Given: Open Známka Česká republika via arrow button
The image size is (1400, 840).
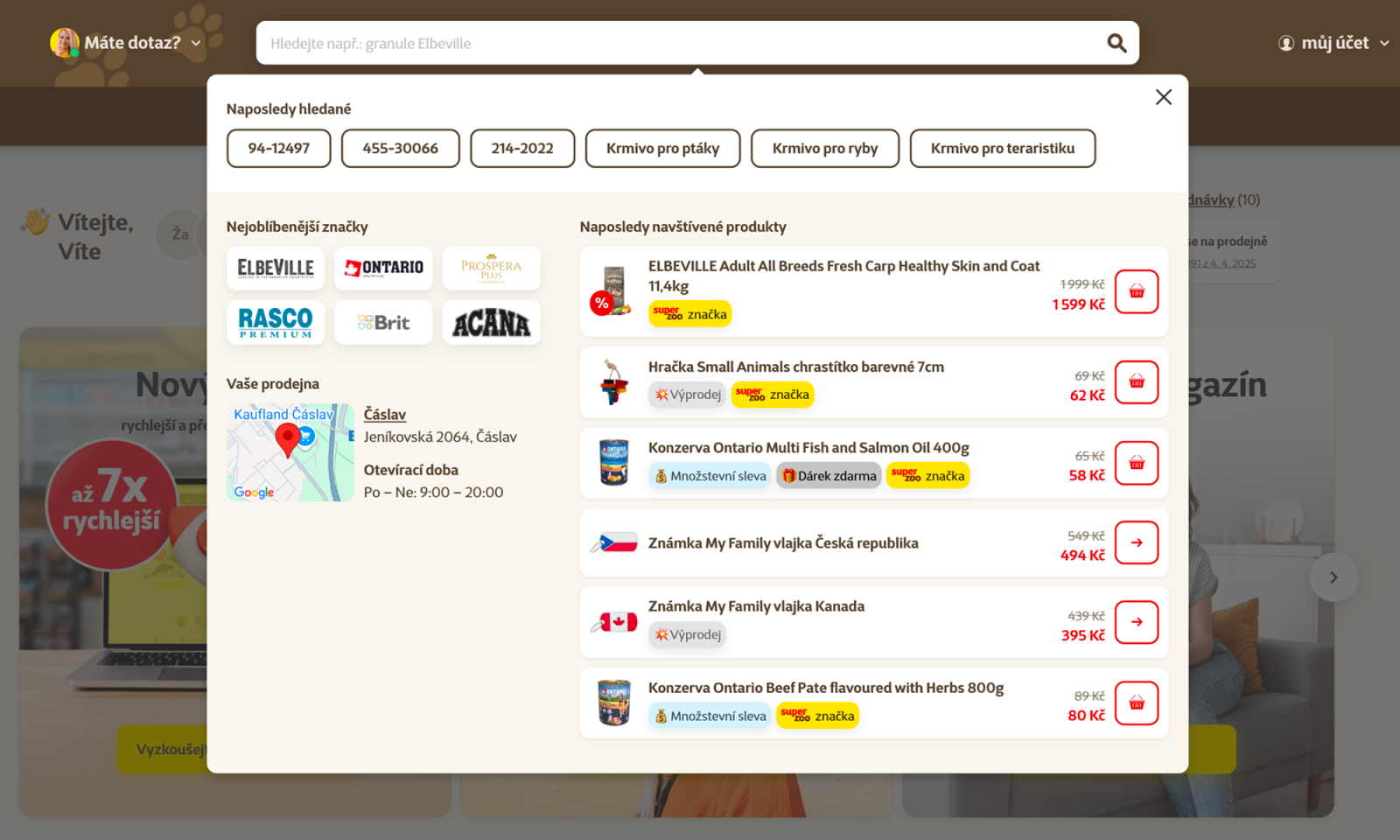Looking at the screenshot, I should [x=1136, y=542].
